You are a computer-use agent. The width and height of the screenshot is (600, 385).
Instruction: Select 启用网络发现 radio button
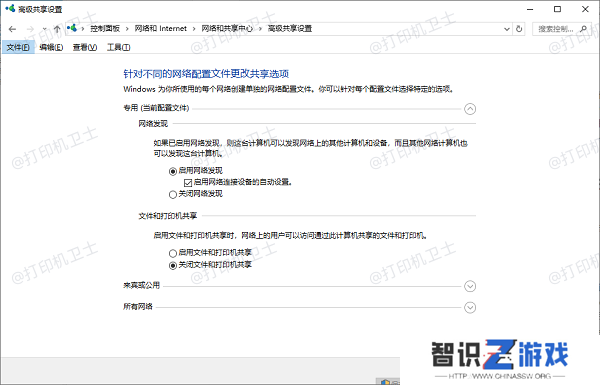click(x=173, y=171)
